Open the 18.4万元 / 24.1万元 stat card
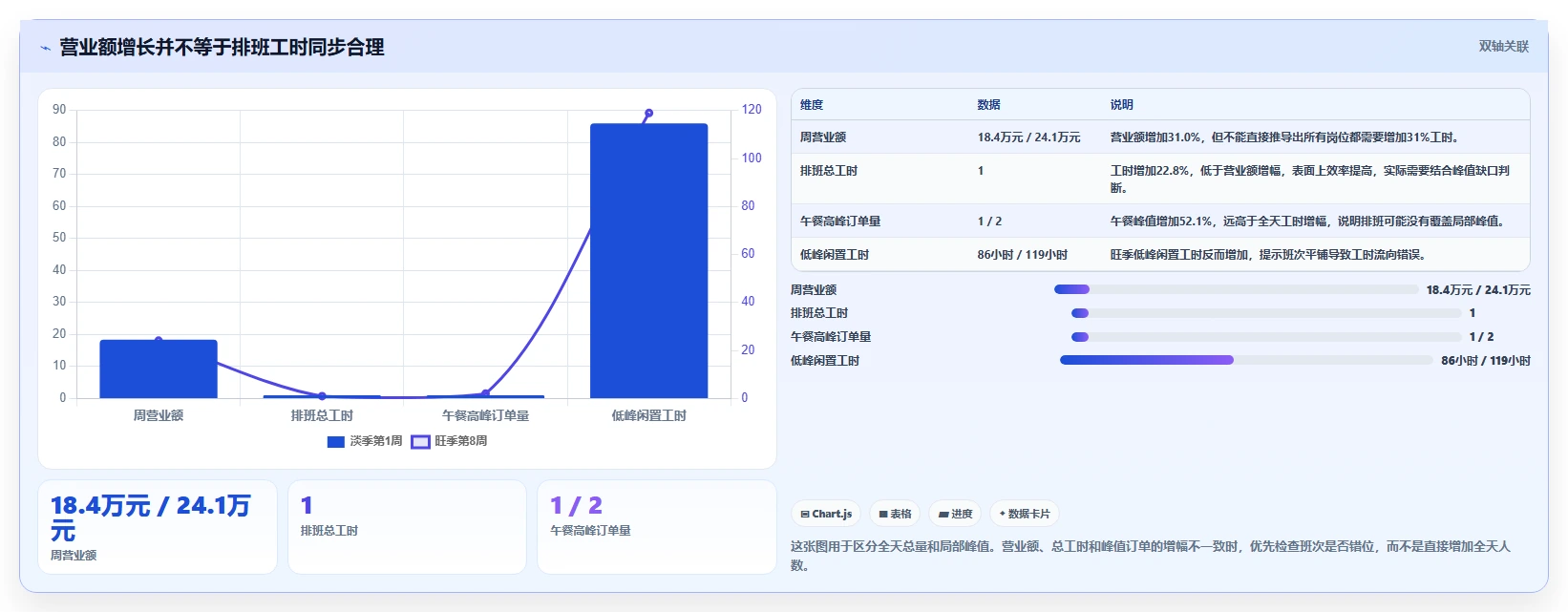Screen dimensions: 1568x612 click(x=158, y=527)
